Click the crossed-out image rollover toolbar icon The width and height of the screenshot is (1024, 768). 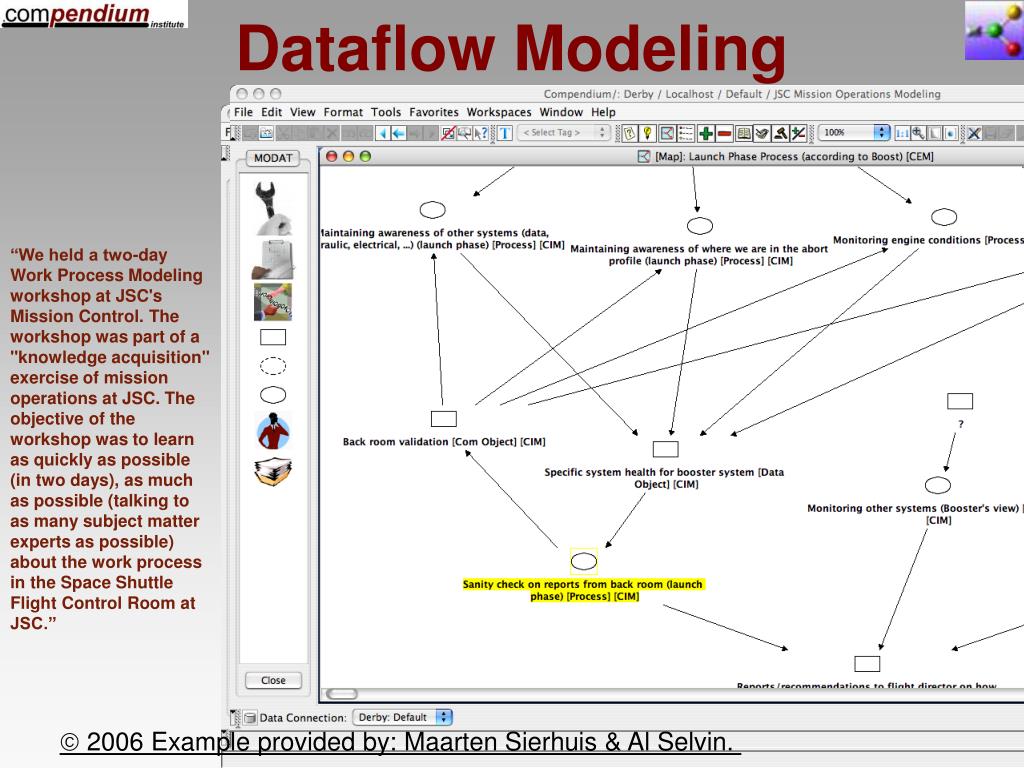[x=448, y=133]
